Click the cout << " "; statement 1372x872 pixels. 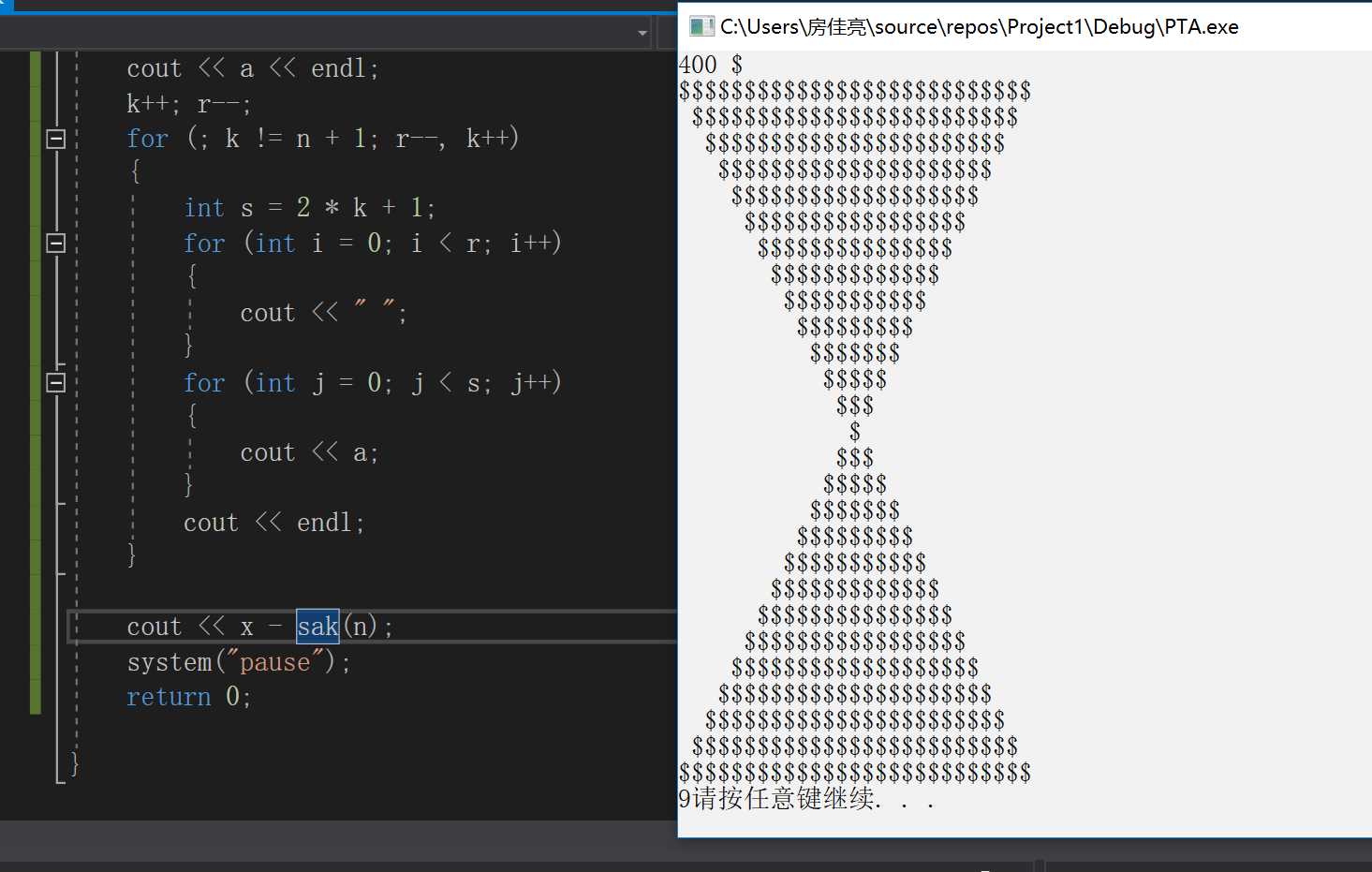[x=323, y=312]
